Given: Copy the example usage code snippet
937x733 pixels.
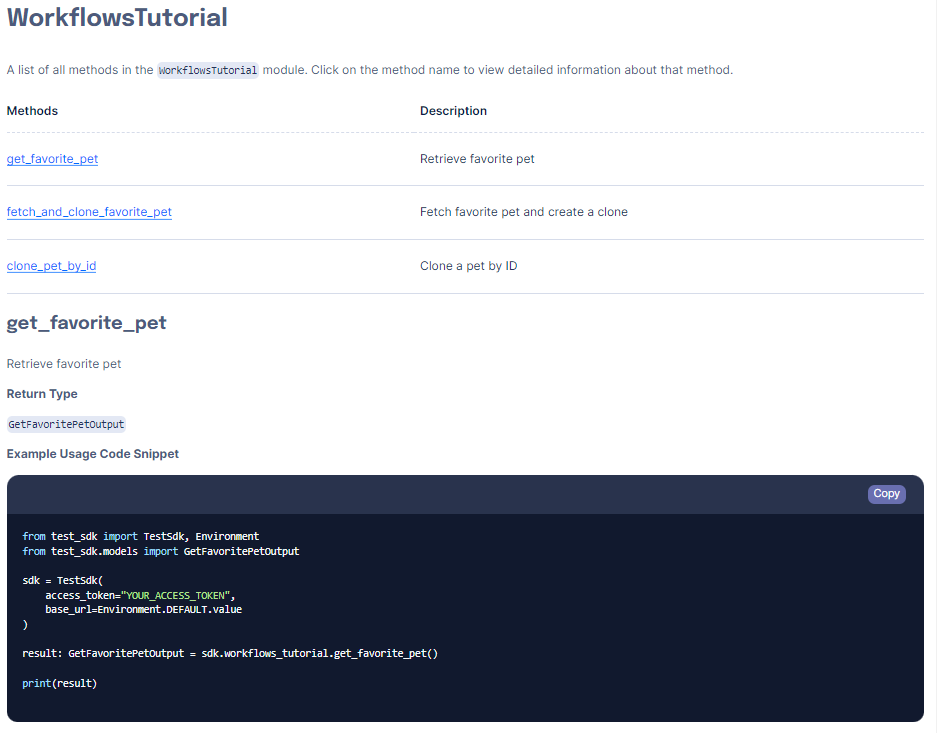Looking at the screenshot, I should point(886,494).
